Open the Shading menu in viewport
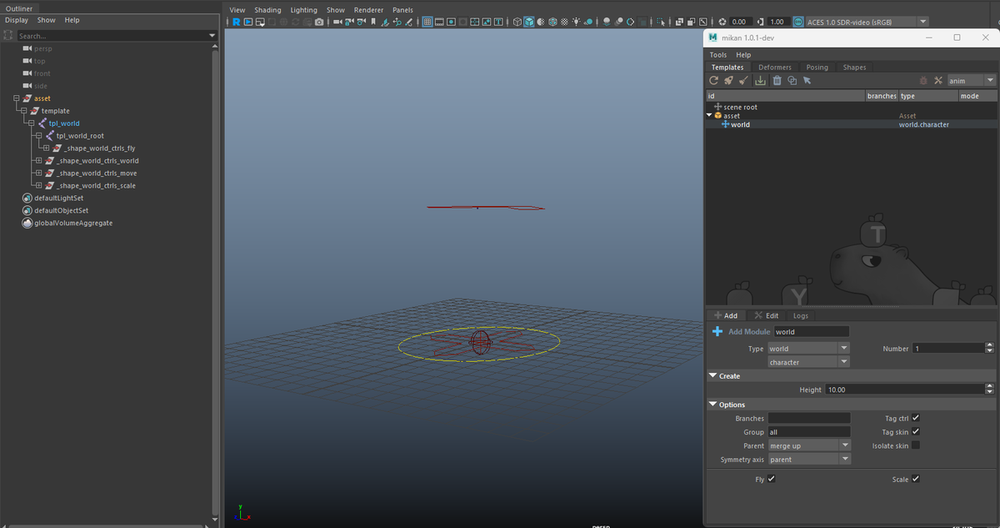This screenshot has height=528, width=1000. (267, 9)
